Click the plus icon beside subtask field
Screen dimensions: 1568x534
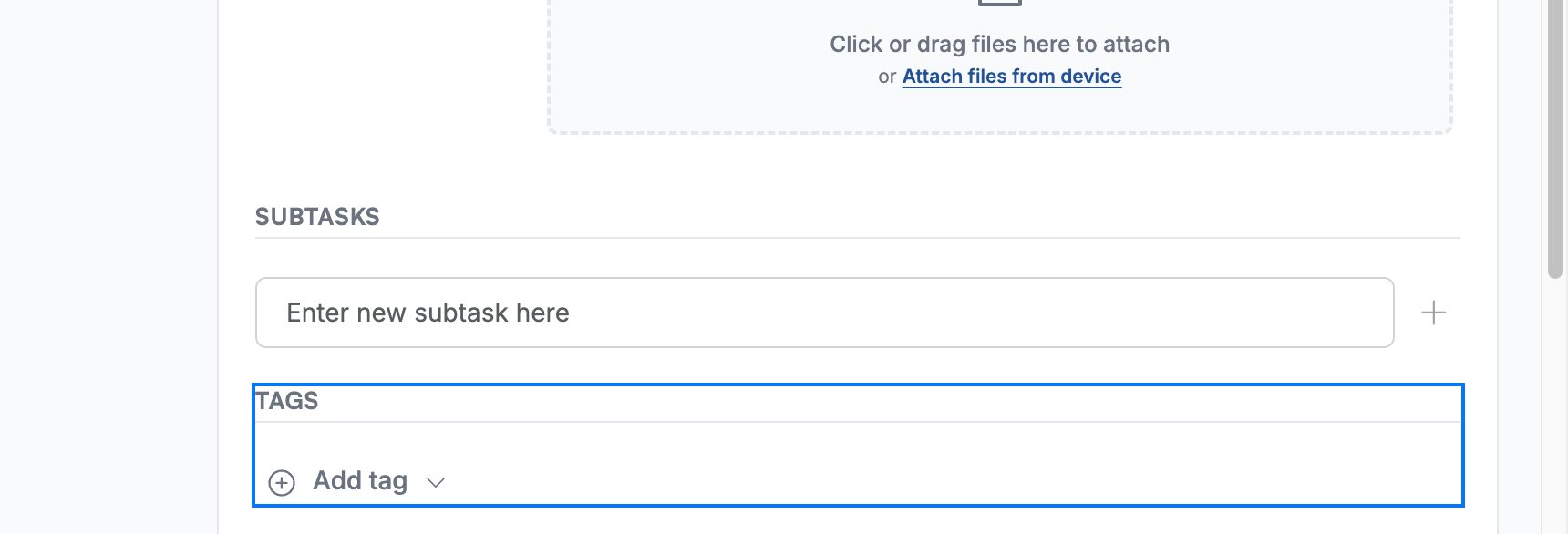(x=1434, y=313)
